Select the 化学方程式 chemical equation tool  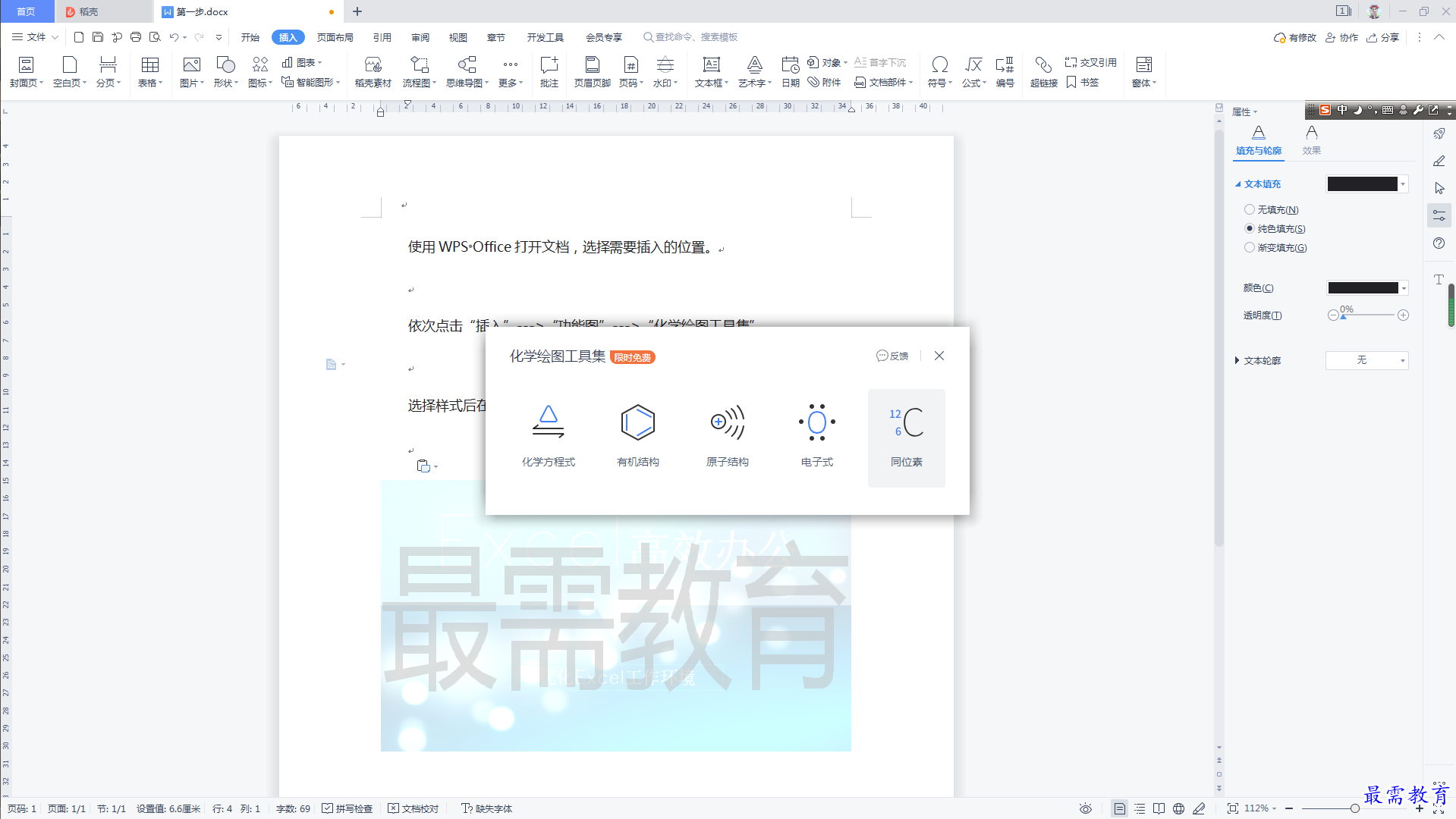click(549, 438)
